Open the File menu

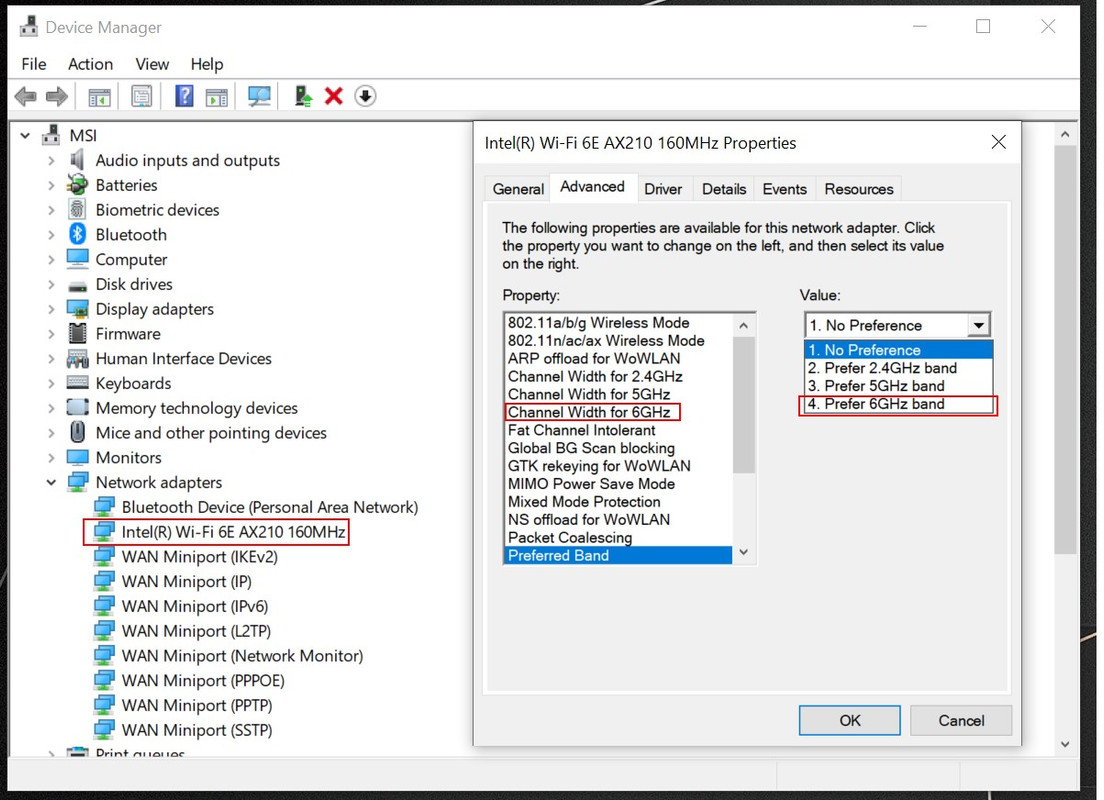tap(34, 64)
